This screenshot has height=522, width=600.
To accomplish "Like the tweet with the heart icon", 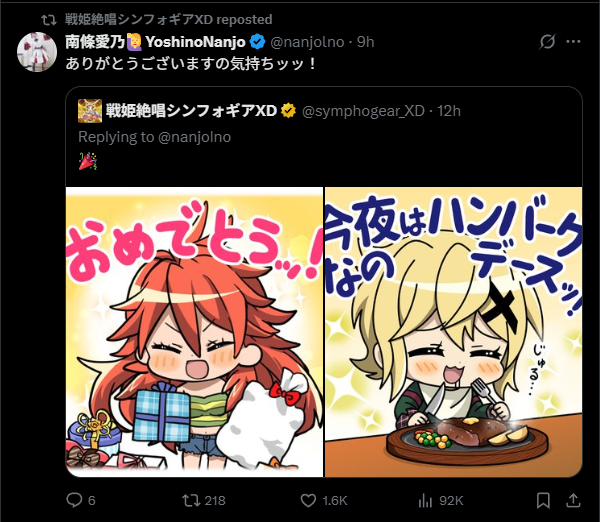I will point(308,500).
